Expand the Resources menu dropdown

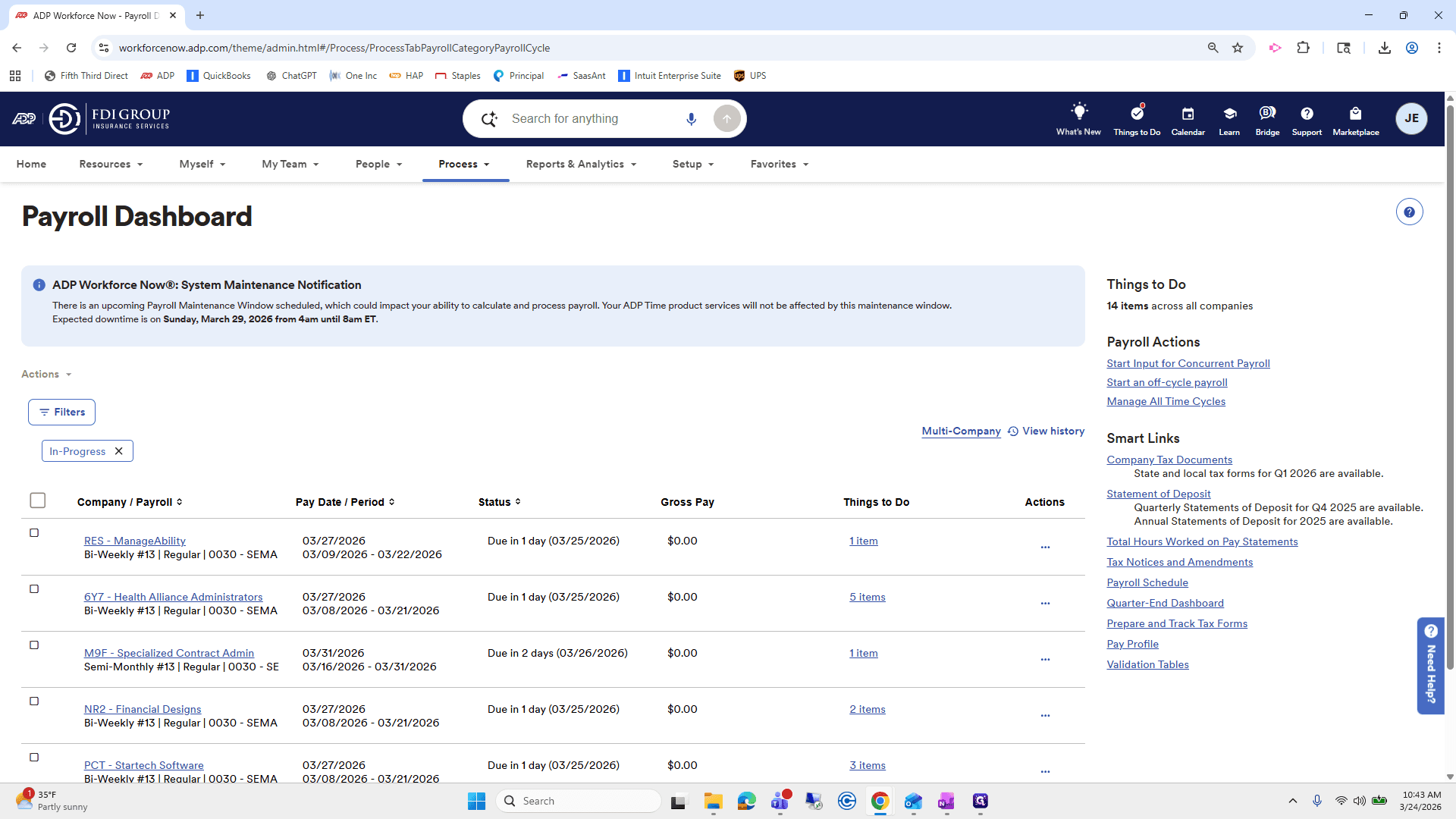pyautogui.click(x=111, y=165)
